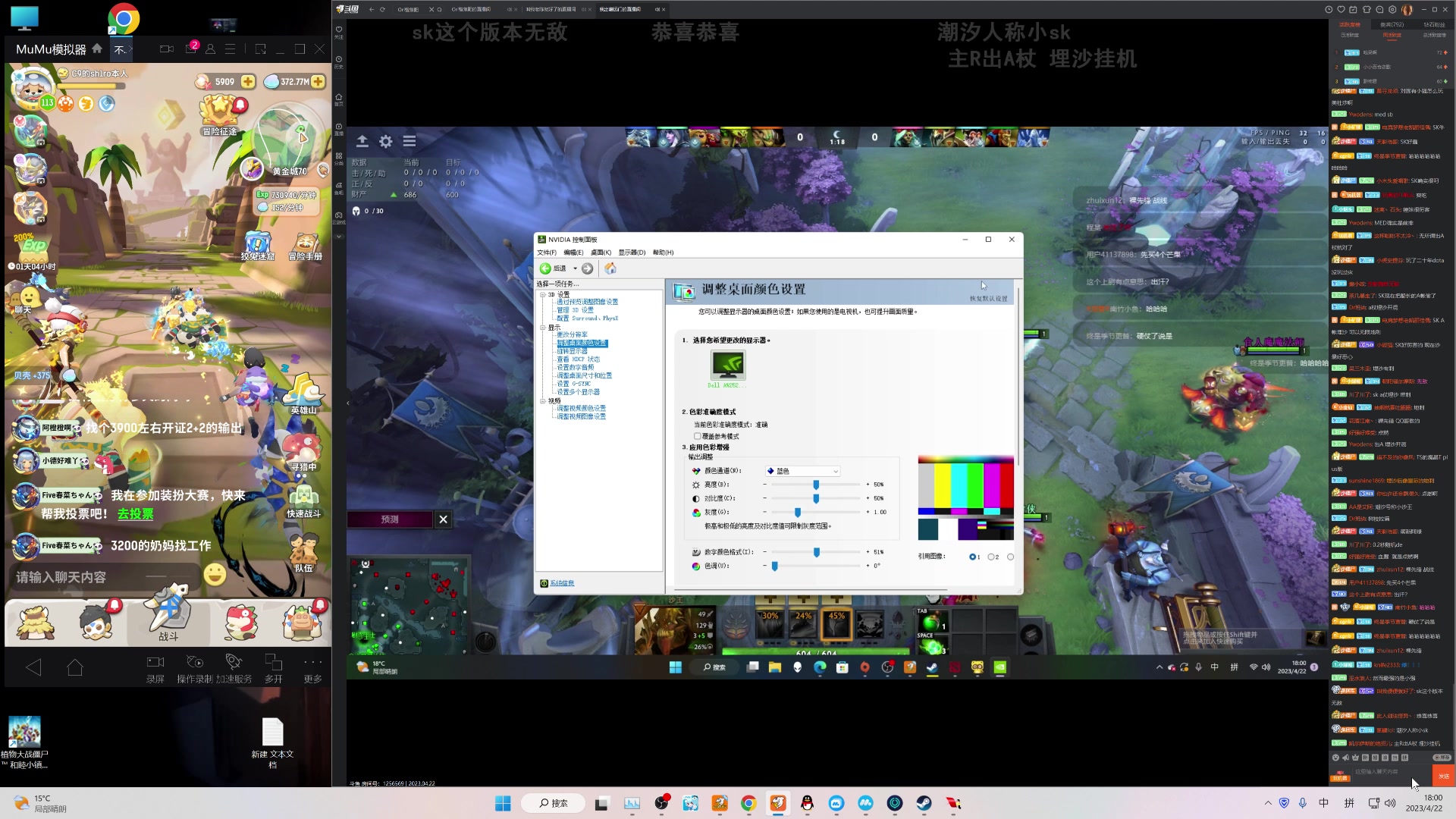Viewport: 1456px width, 819px height.
Task: Open MuMu 加速服务 acceleration service
Action: pyautogui.click(x=234, y=669)
